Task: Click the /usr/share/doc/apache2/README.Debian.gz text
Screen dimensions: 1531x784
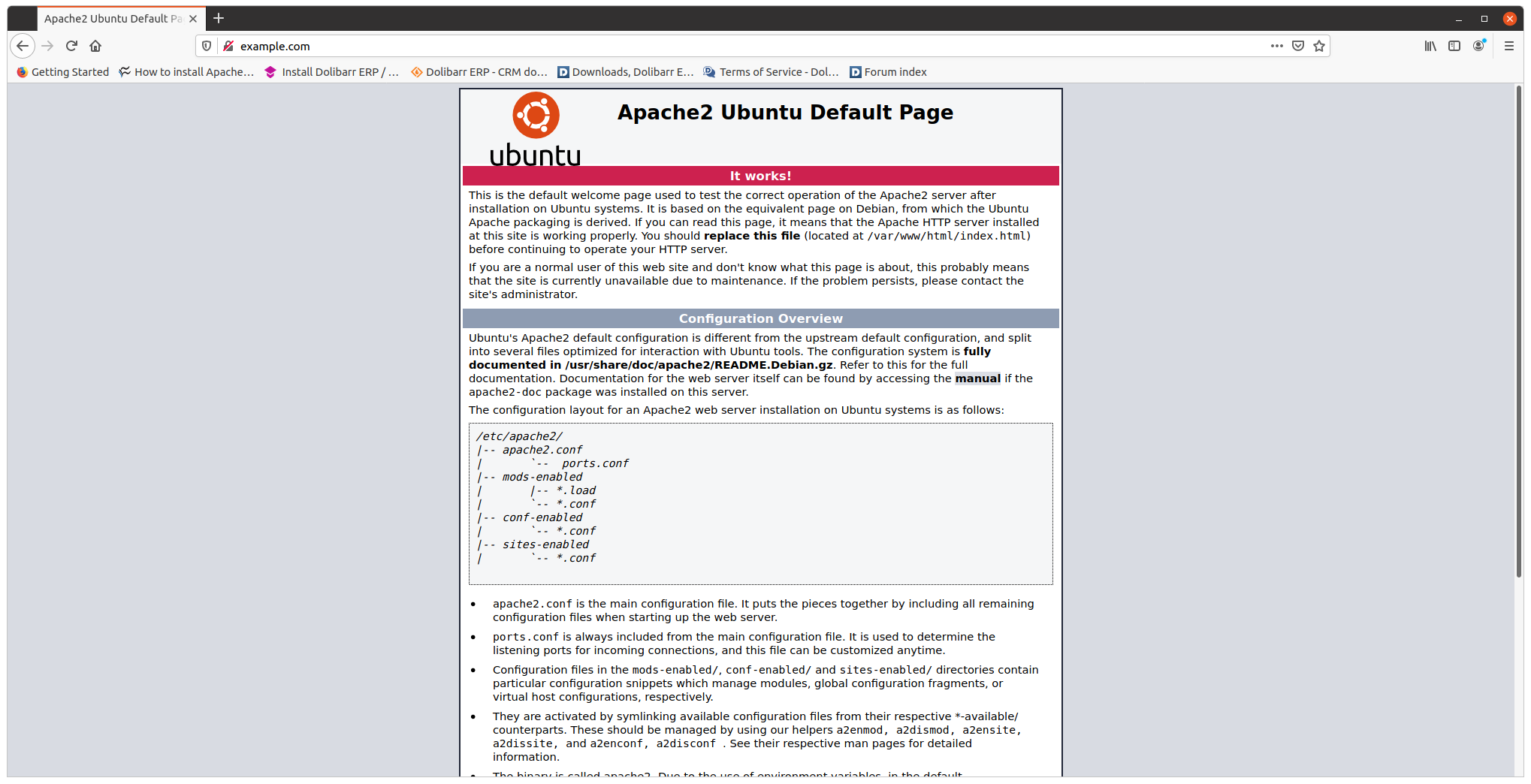Action: point(699,365)
